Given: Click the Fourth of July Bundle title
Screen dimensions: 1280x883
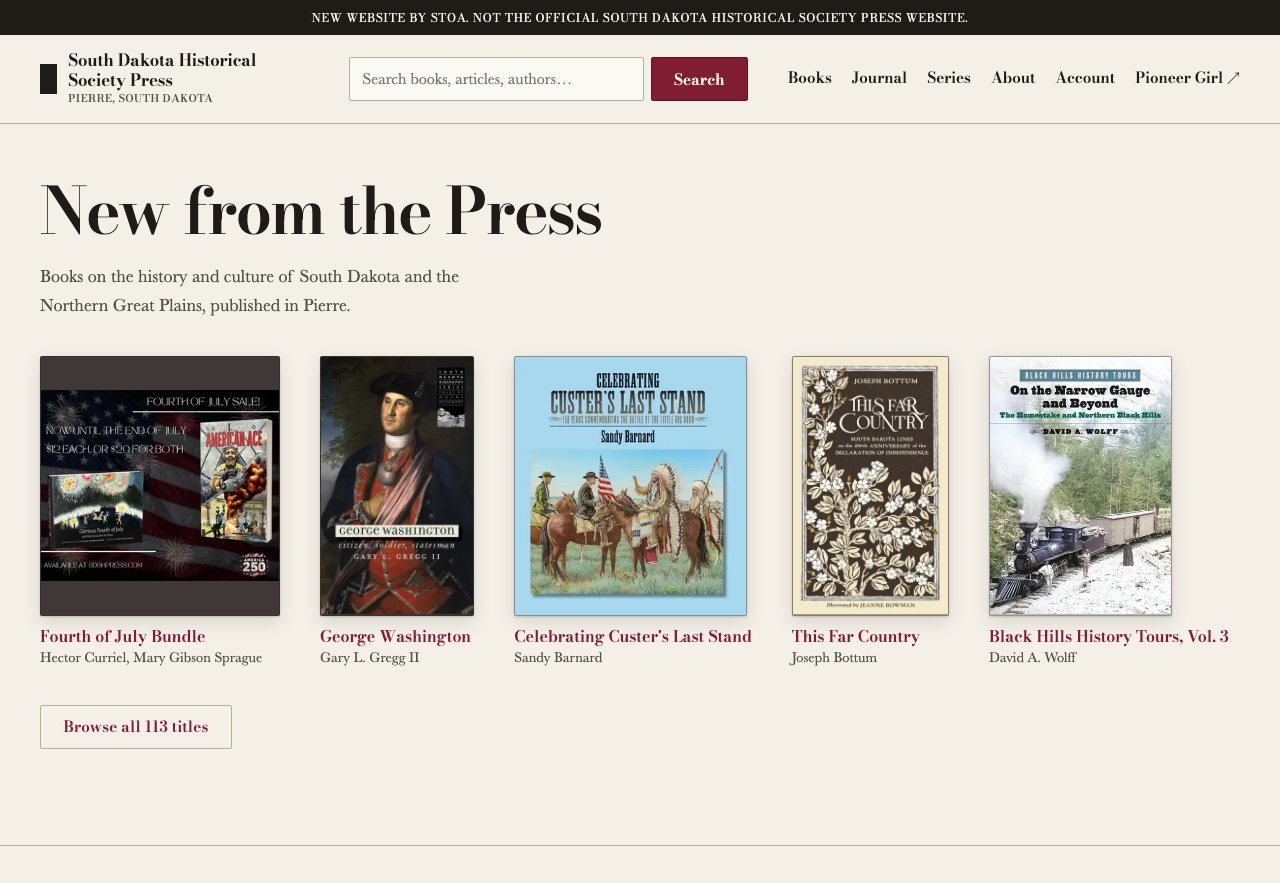Looking at the screenshot, I should 122,636.
